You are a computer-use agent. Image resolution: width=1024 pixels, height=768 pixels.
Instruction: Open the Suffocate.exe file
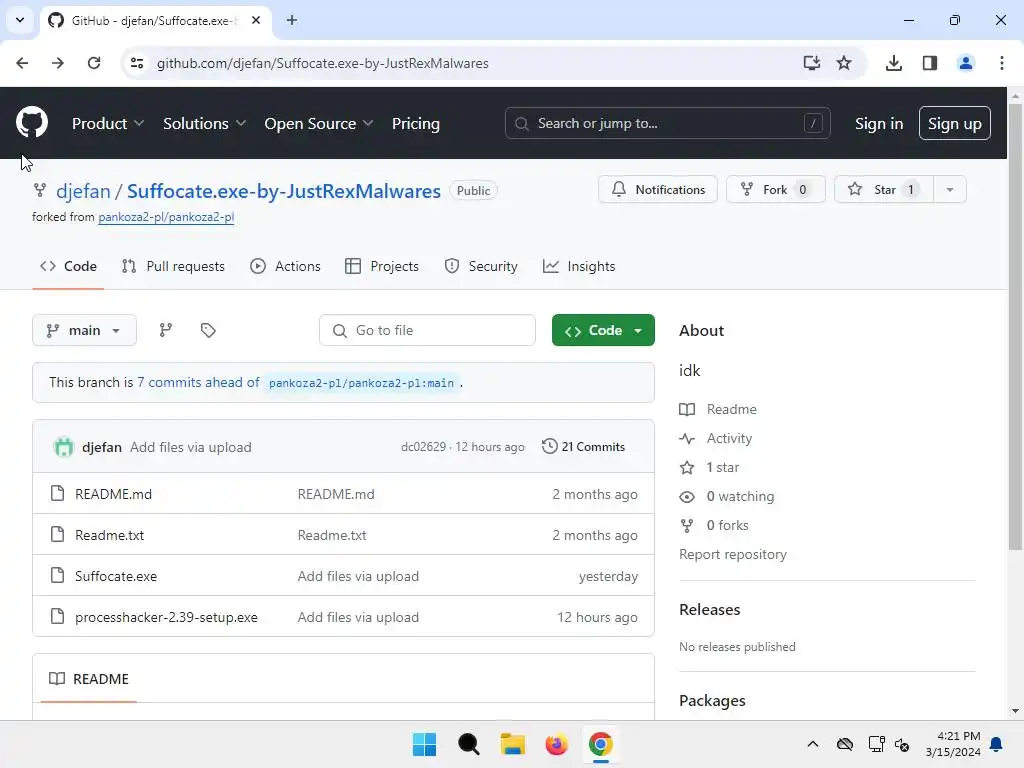point(116,576)
